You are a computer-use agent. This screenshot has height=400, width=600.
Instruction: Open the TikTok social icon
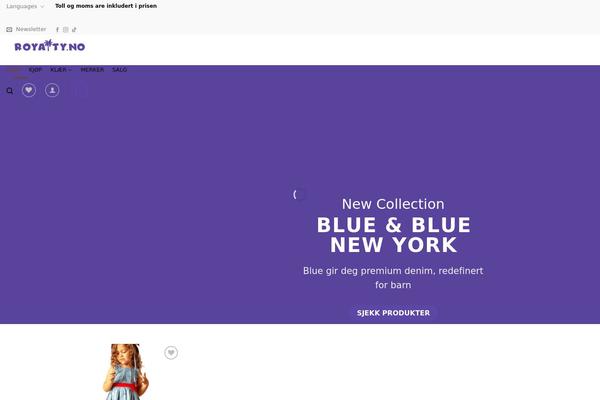pos(74,29)
